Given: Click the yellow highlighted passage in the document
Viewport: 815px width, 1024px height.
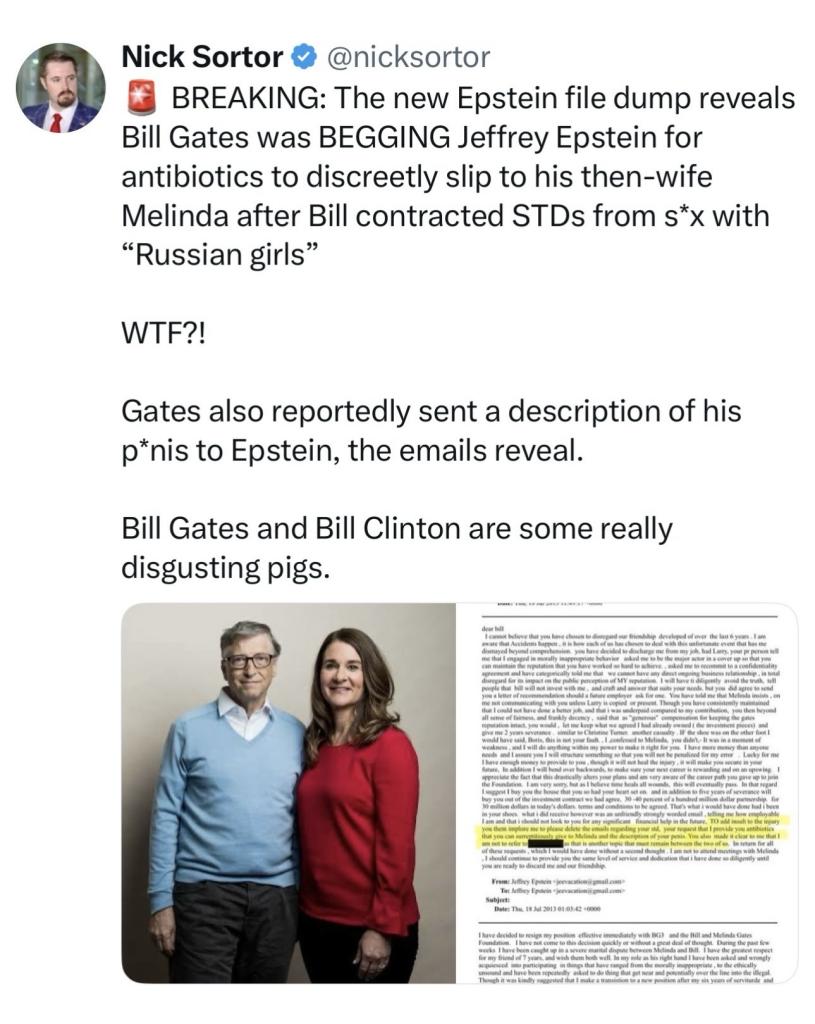Looking at the screenshot, I should point(635,831).
